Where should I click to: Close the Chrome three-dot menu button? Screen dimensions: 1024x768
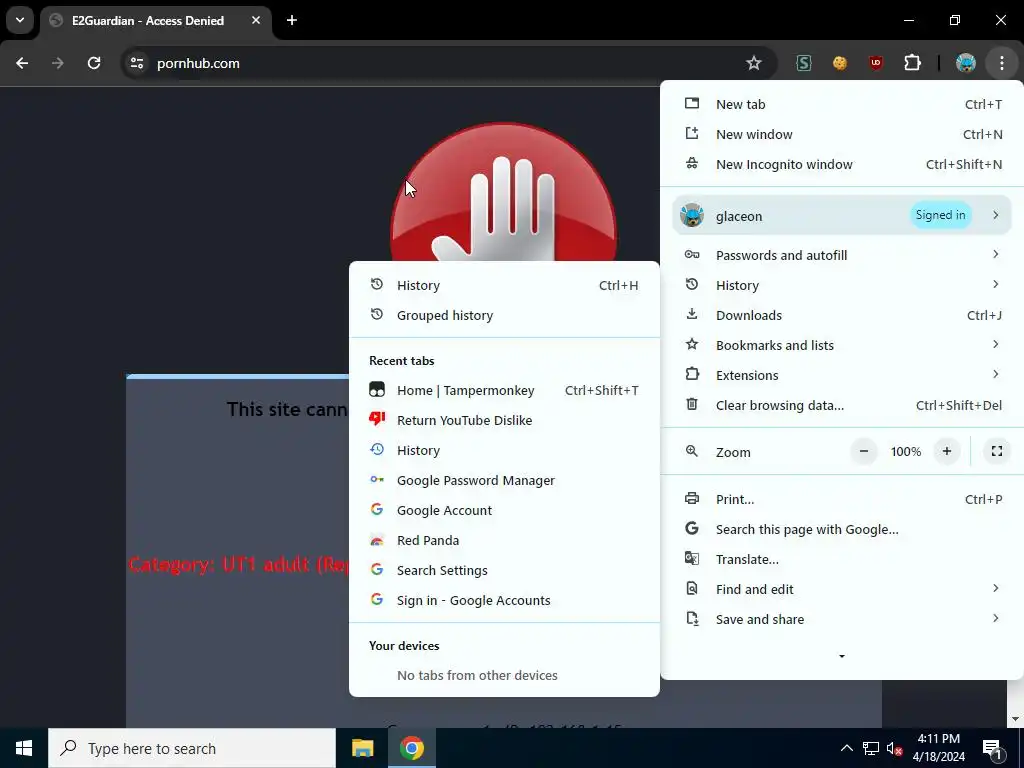click(x=1002, y=63)
